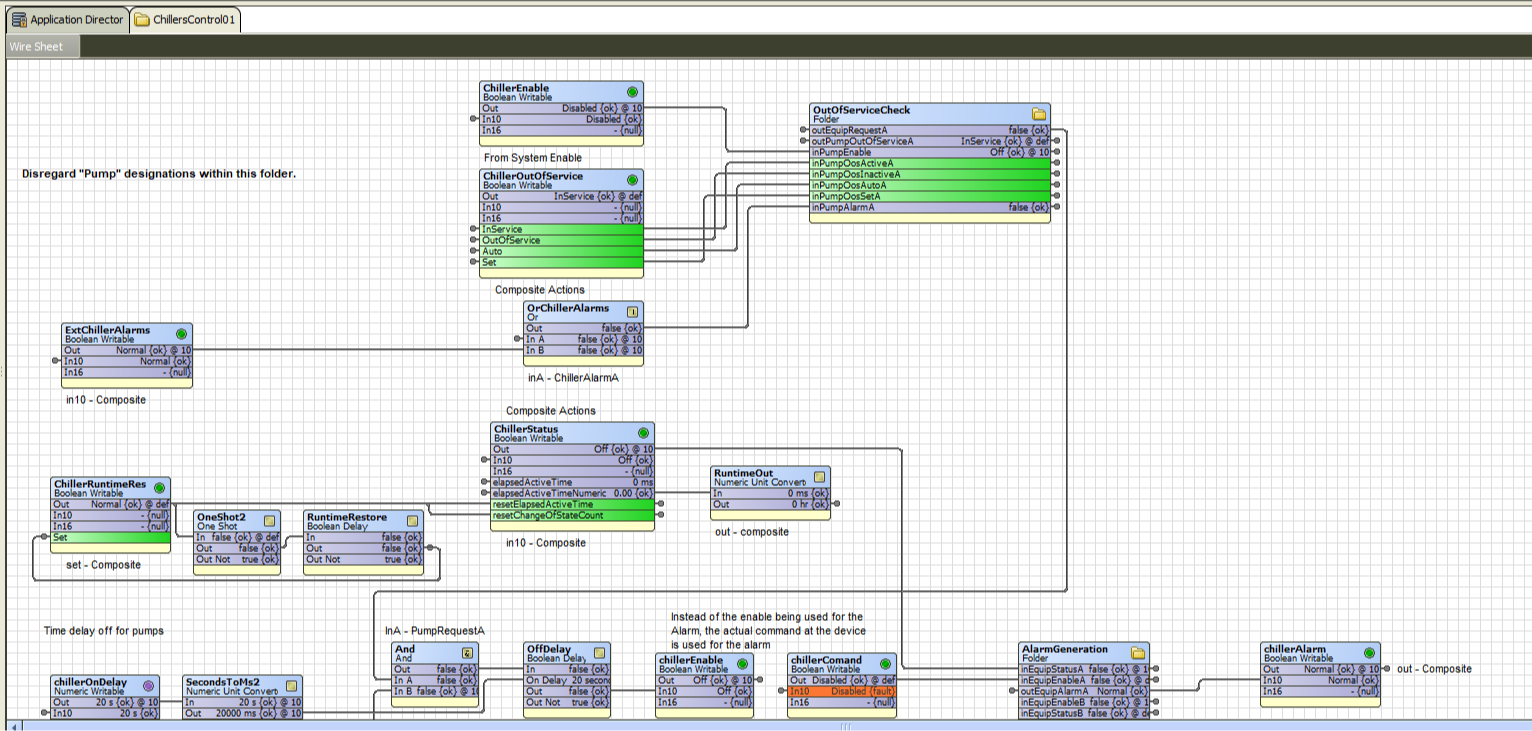Click the ExtChillerAlarms green status icon

point(181,334)
